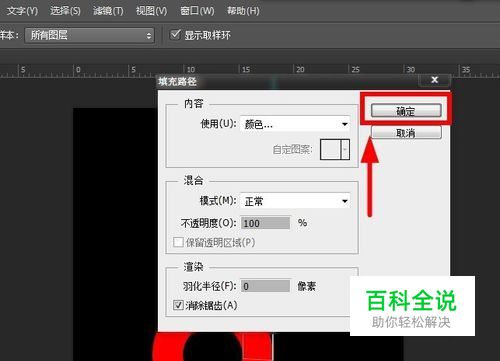Click the horizontal ruler at mark 25
Screen dimensions: 500x361
point(355,69)
